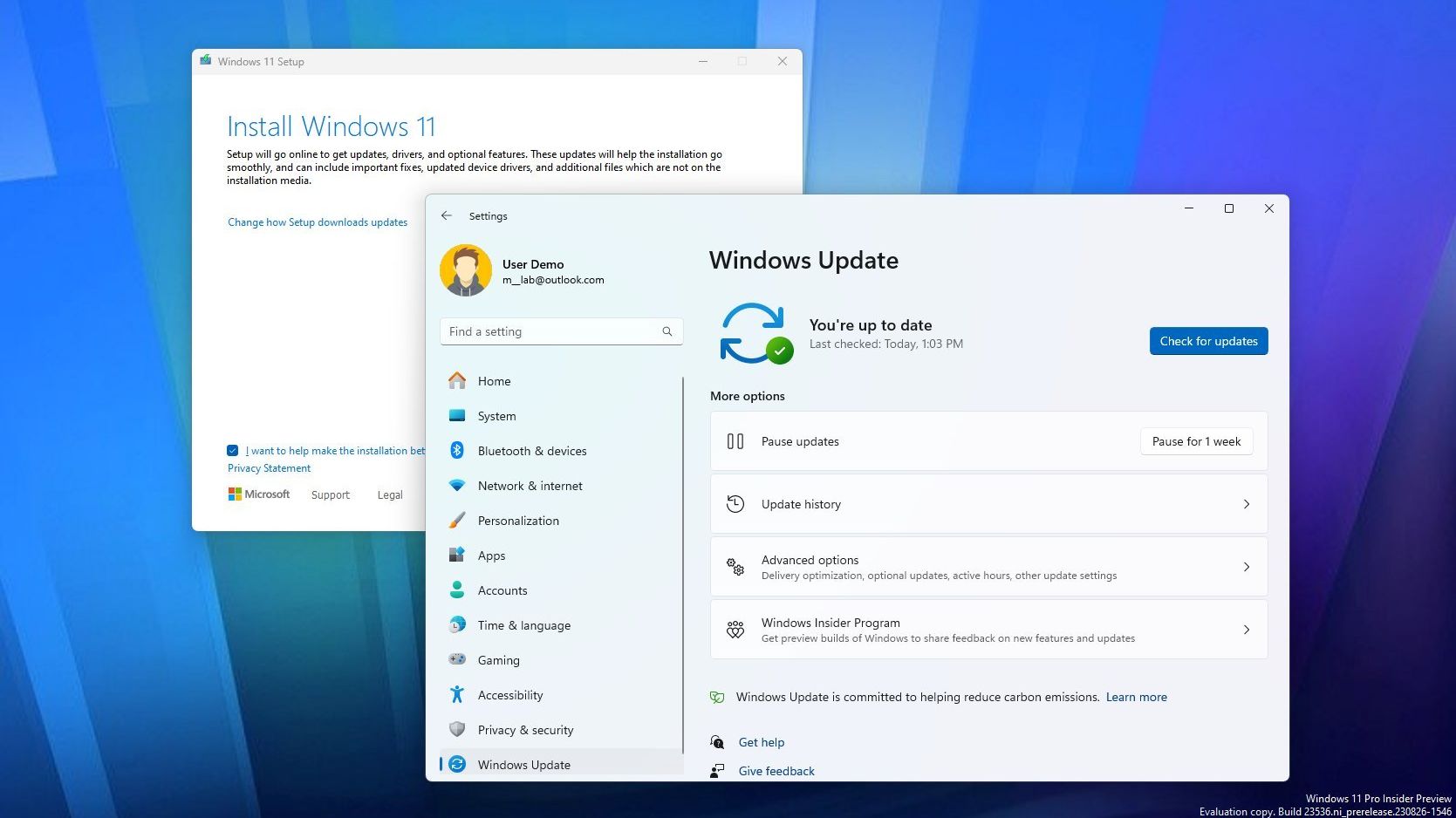Minimize the Settings window
This screenshot has height=818, width=1456.
[1189, 208]
